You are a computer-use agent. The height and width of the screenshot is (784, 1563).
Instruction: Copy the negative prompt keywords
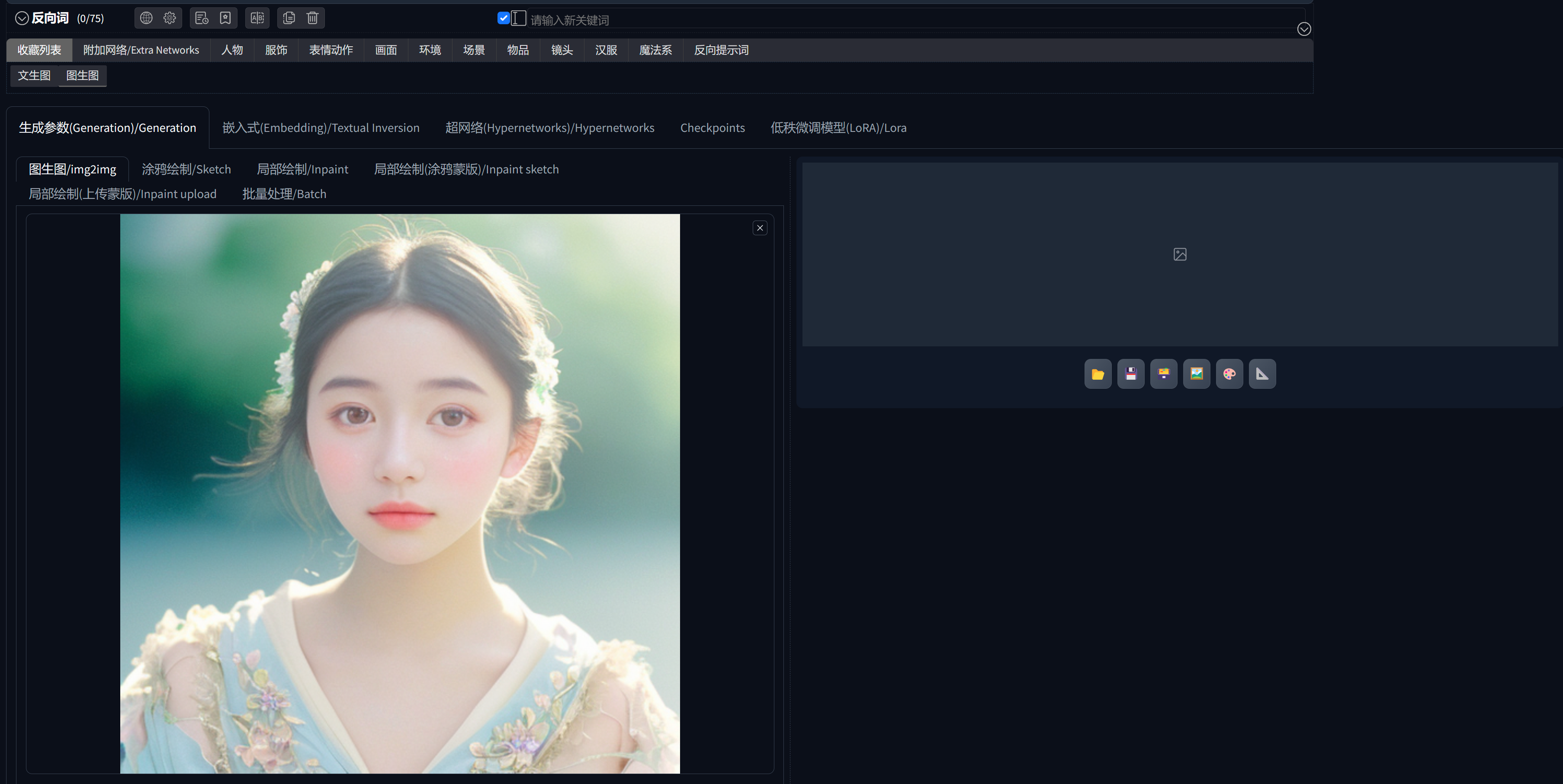pyautogui.click(x=289, y=18)
